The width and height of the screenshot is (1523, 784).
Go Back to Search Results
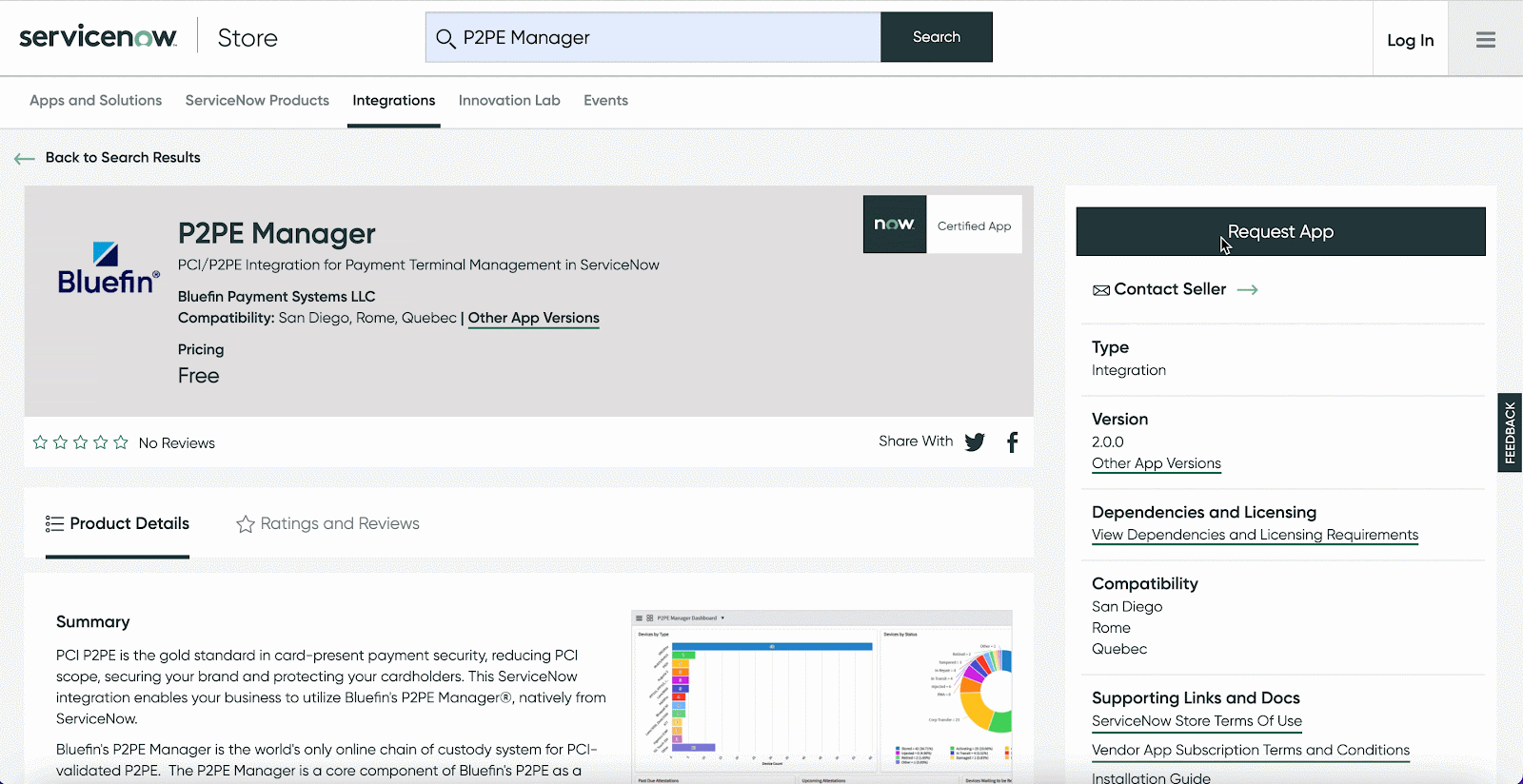(123, 157)
